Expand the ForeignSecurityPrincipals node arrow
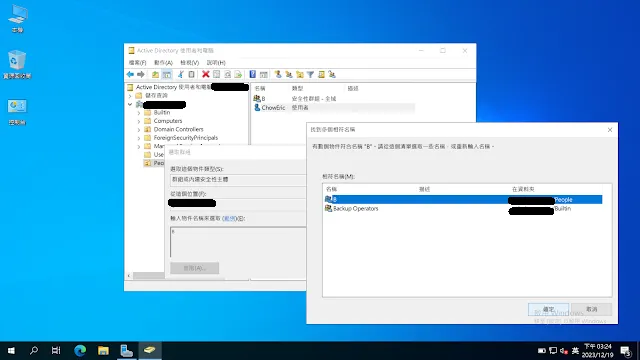 tap(139, 138)
